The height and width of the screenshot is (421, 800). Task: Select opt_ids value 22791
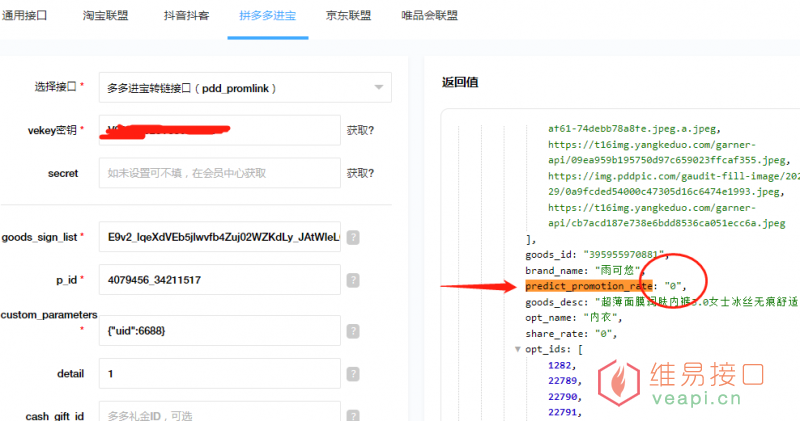click(563, 412)
